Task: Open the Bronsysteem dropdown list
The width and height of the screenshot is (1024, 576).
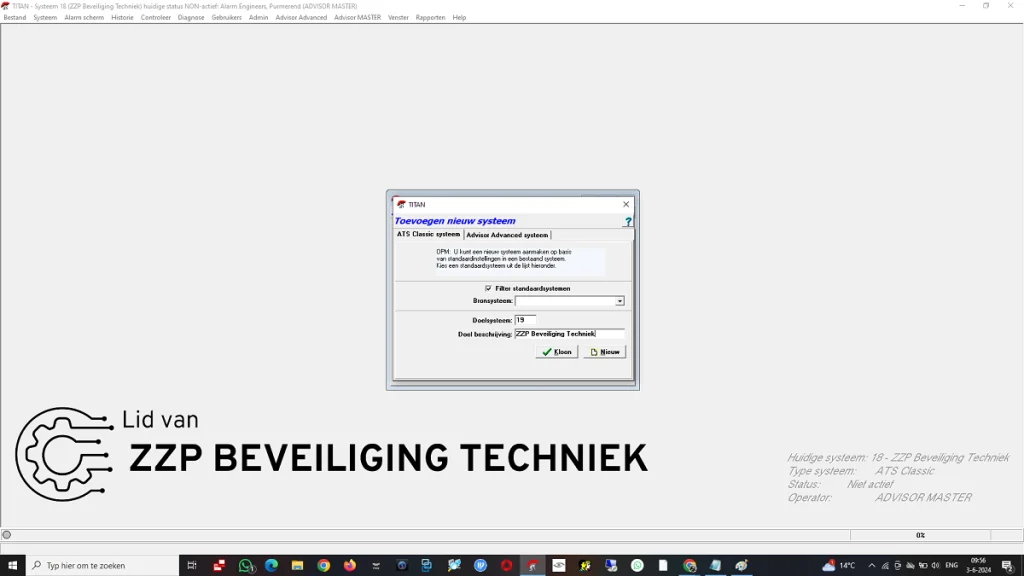Action: (620, 301)
